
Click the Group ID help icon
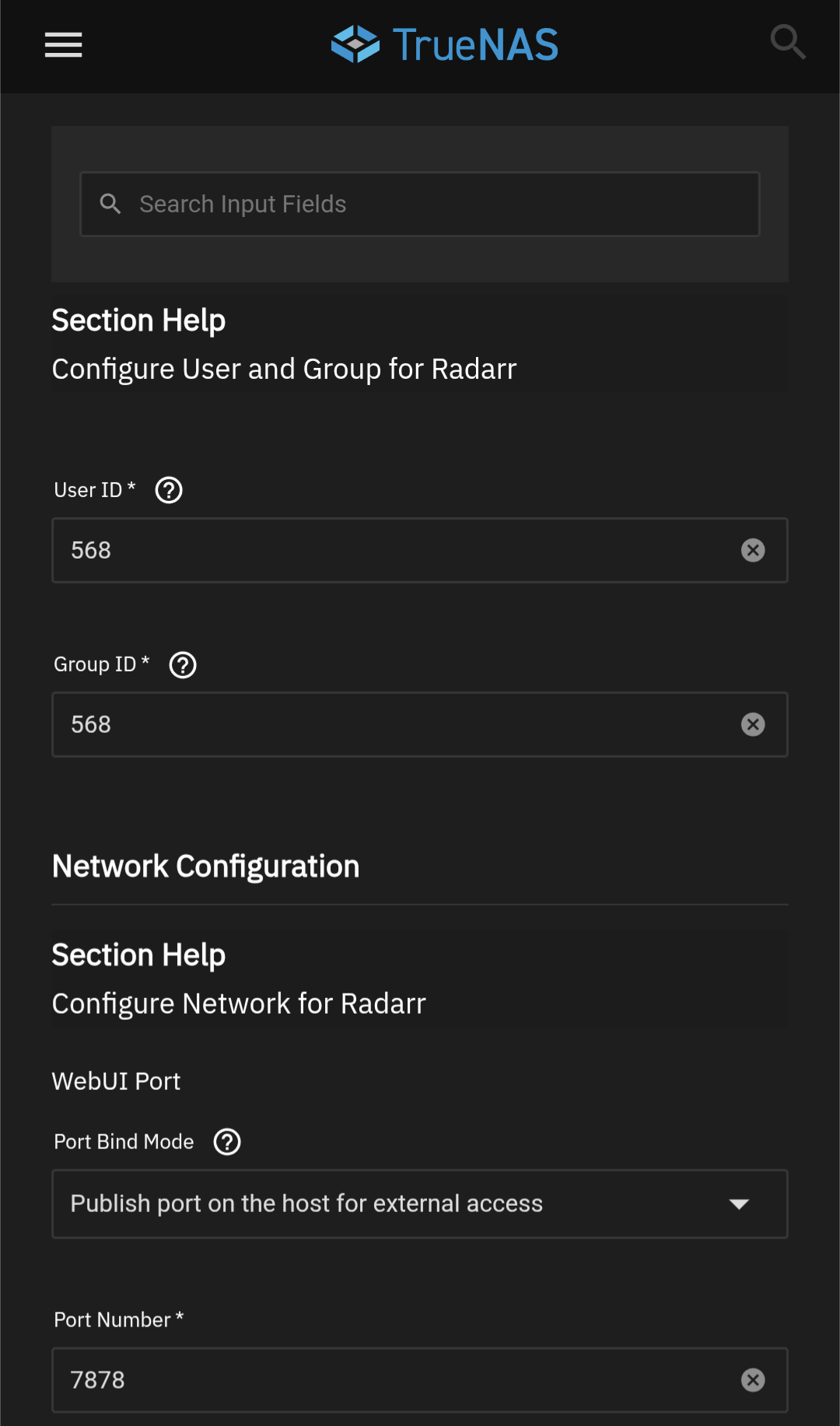point(183,665)
